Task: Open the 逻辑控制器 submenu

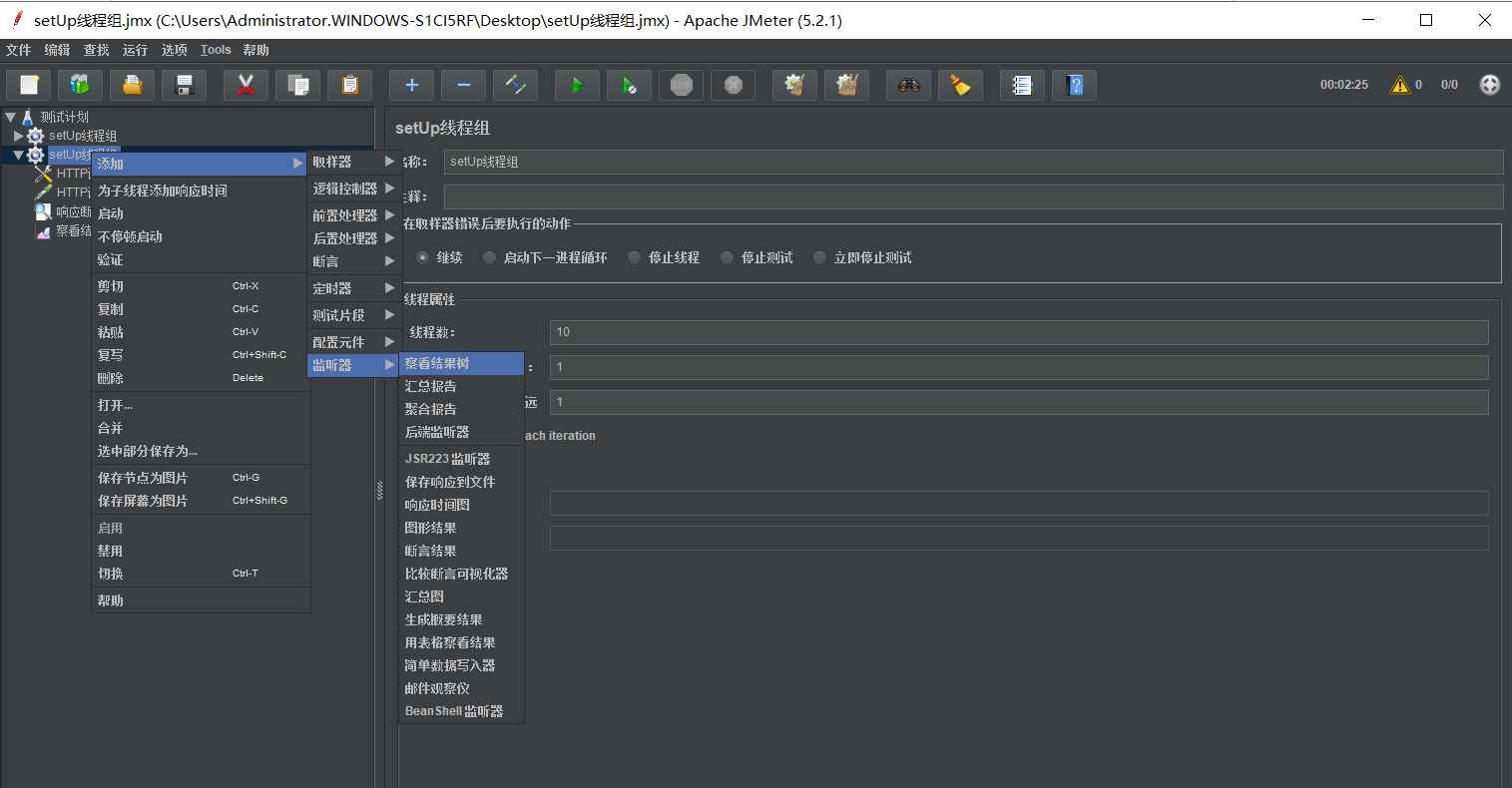Action: [x=354, y=189]
